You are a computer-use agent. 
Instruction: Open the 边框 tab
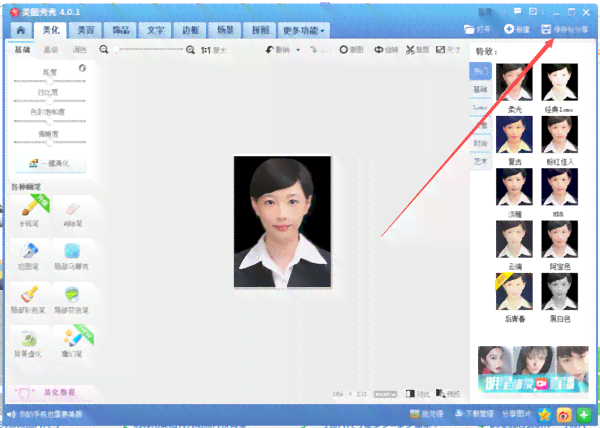pyautogui.click(x=190, y=30)
